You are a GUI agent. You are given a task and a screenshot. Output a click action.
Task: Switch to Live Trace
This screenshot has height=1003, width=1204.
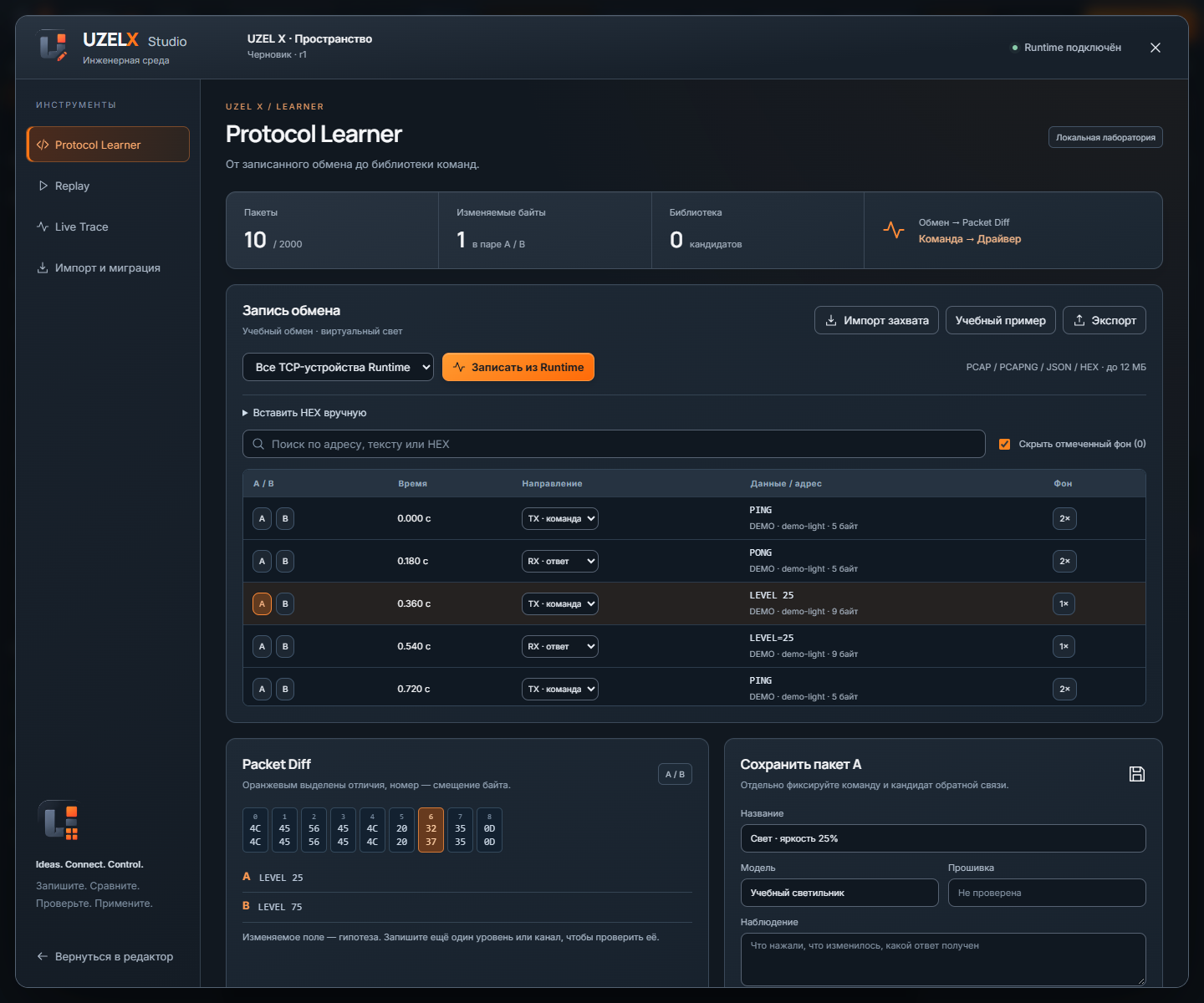click(108, 227)
